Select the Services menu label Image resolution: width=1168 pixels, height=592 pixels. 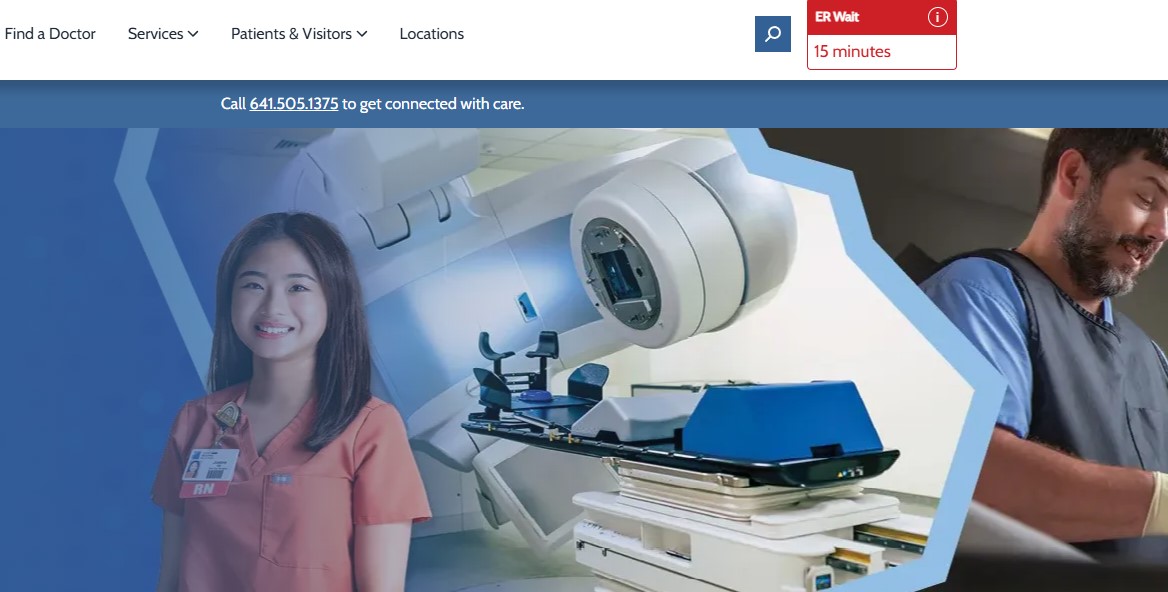pos(155,34)
